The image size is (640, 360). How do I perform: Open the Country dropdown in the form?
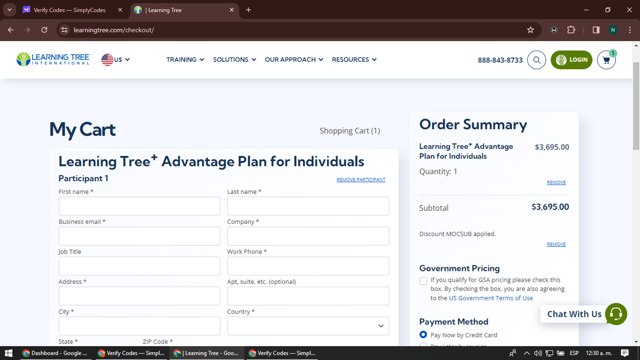pos(308,326)
